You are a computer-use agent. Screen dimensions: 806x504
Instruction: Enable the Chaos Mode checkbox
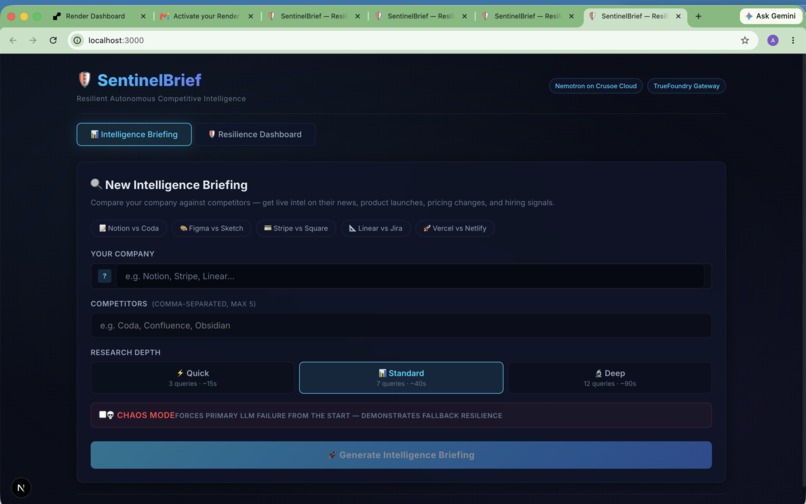pos(102,415)
